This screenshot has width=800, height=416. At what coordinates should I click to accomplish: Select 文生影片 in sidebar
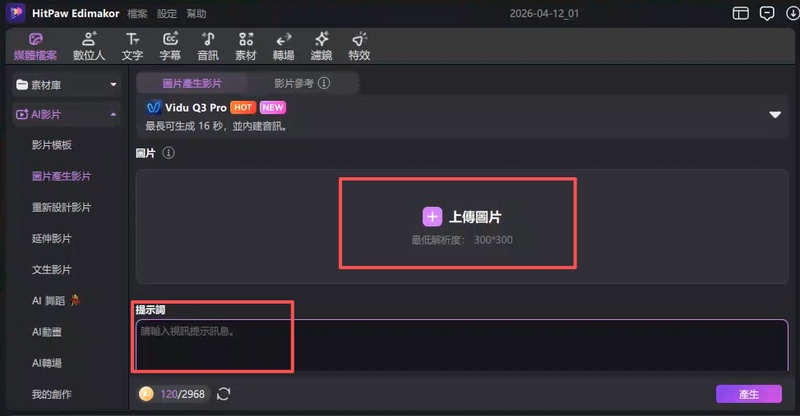pos(52,270)
